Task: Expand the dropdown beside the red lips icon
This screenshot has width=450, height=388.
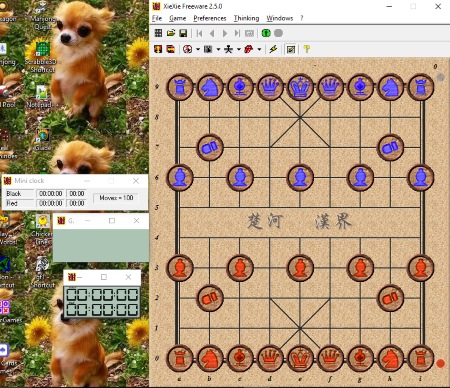Action: click(x=259, y=49)
